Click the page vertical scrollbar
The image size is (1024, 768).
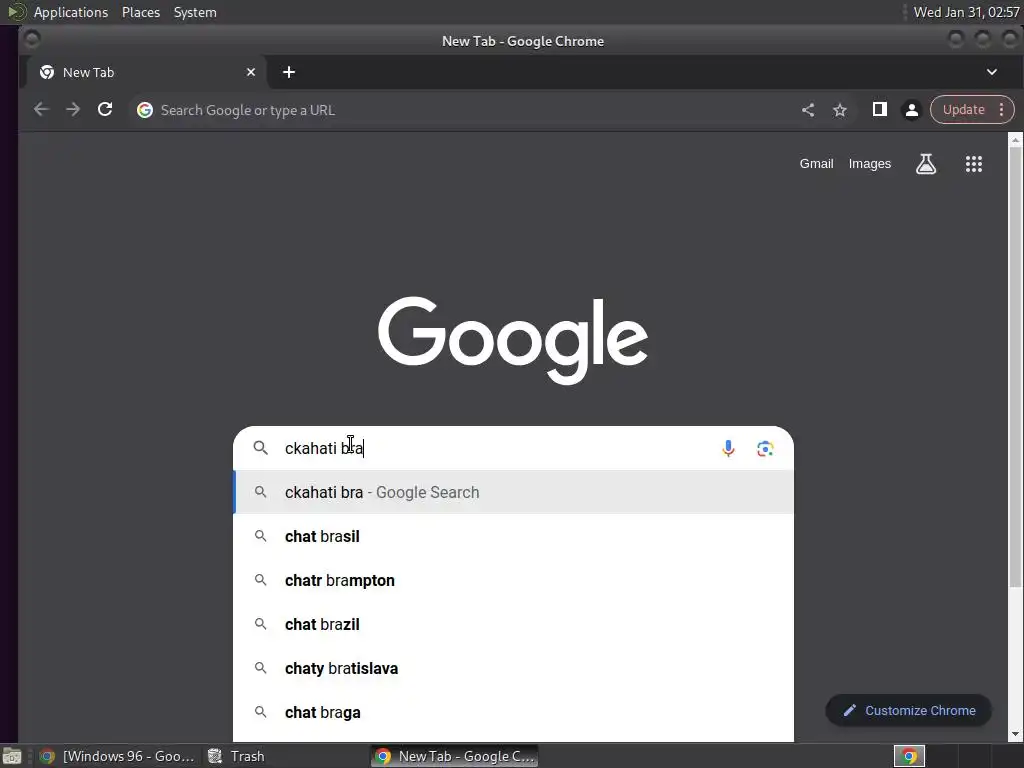(1016, 366)
